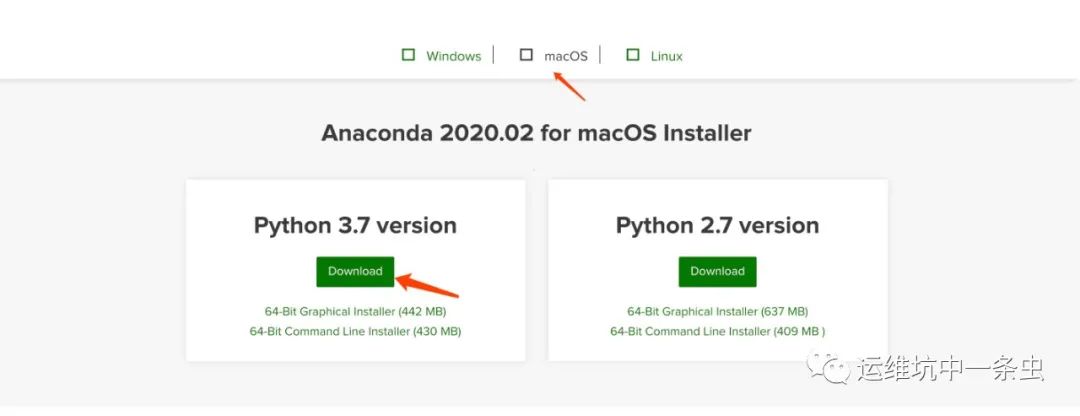
Task: Click the divider between the two Python cards
Action: tap(537, 270)
